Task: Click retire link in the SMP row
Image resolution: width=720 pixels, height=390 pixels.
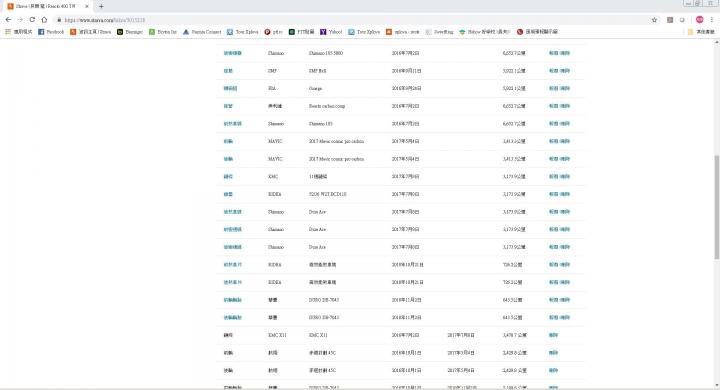Action: pyautogui.click(x=553, y=71)
